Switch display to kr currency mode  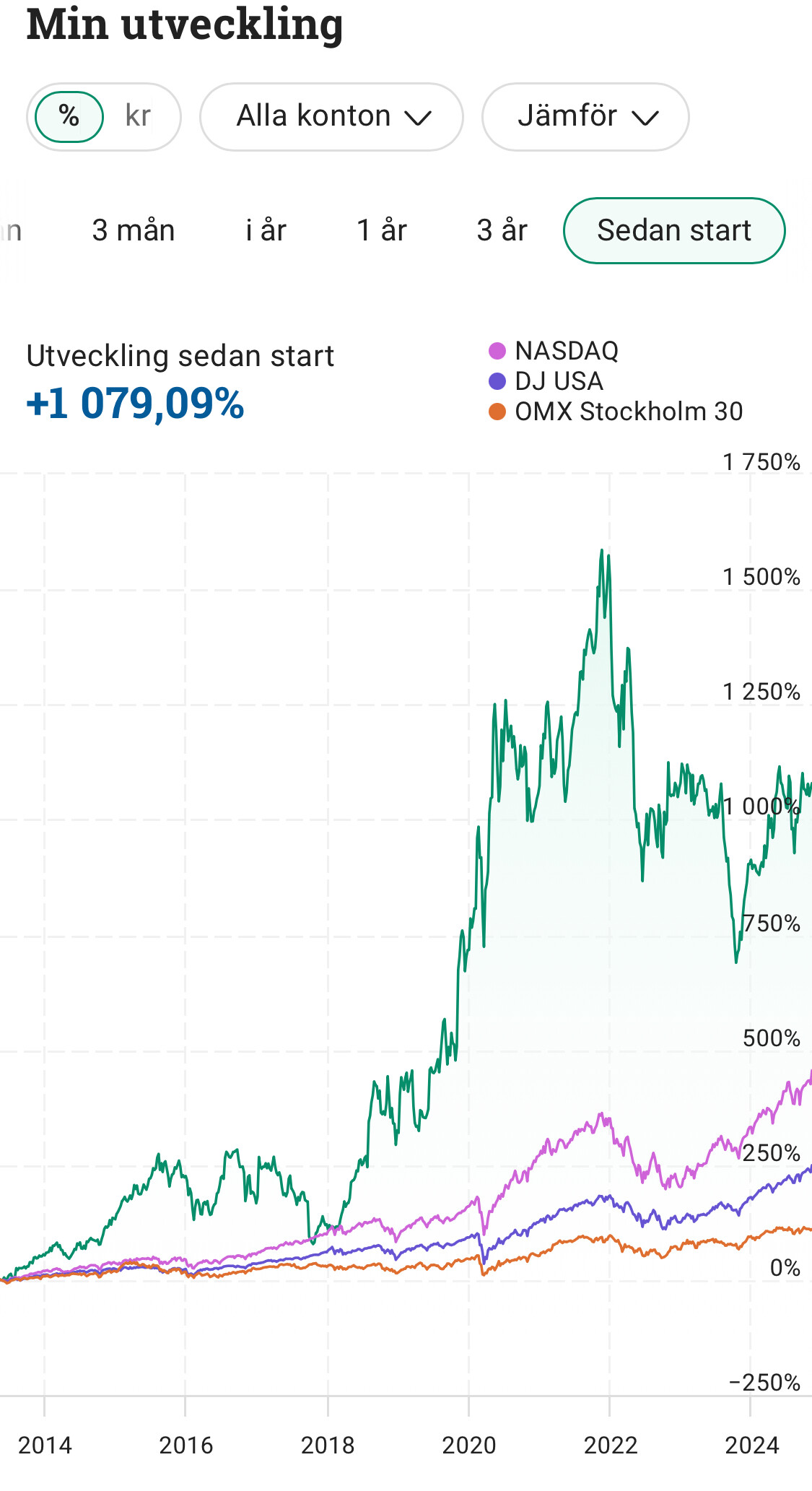[138, 116]
